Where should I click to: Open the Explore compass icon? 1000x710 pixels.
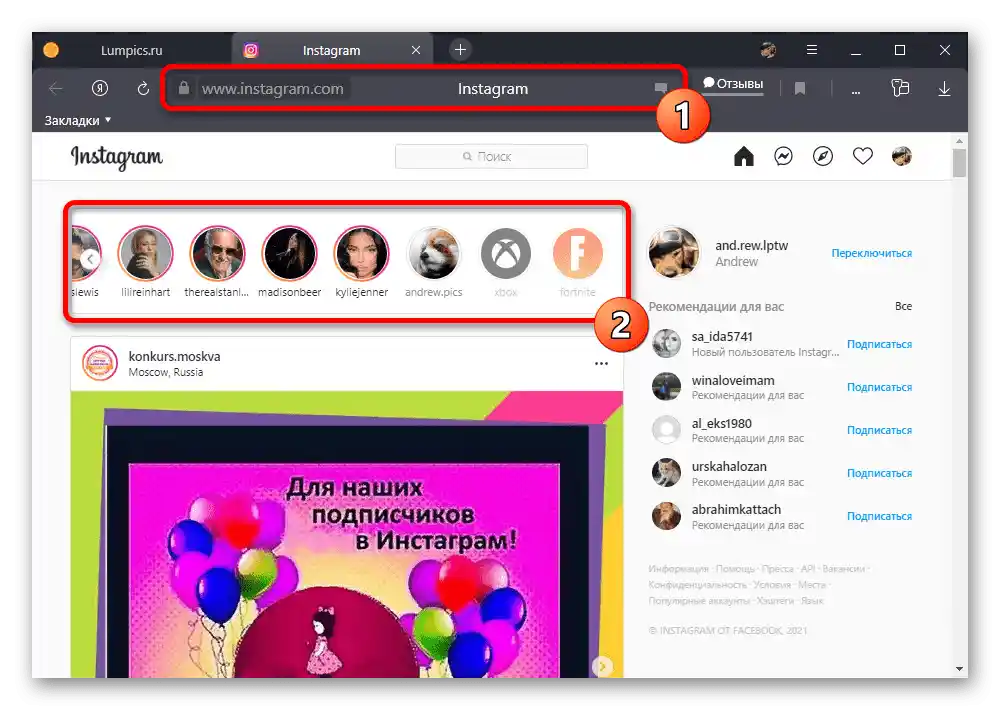tap(823, 156)
